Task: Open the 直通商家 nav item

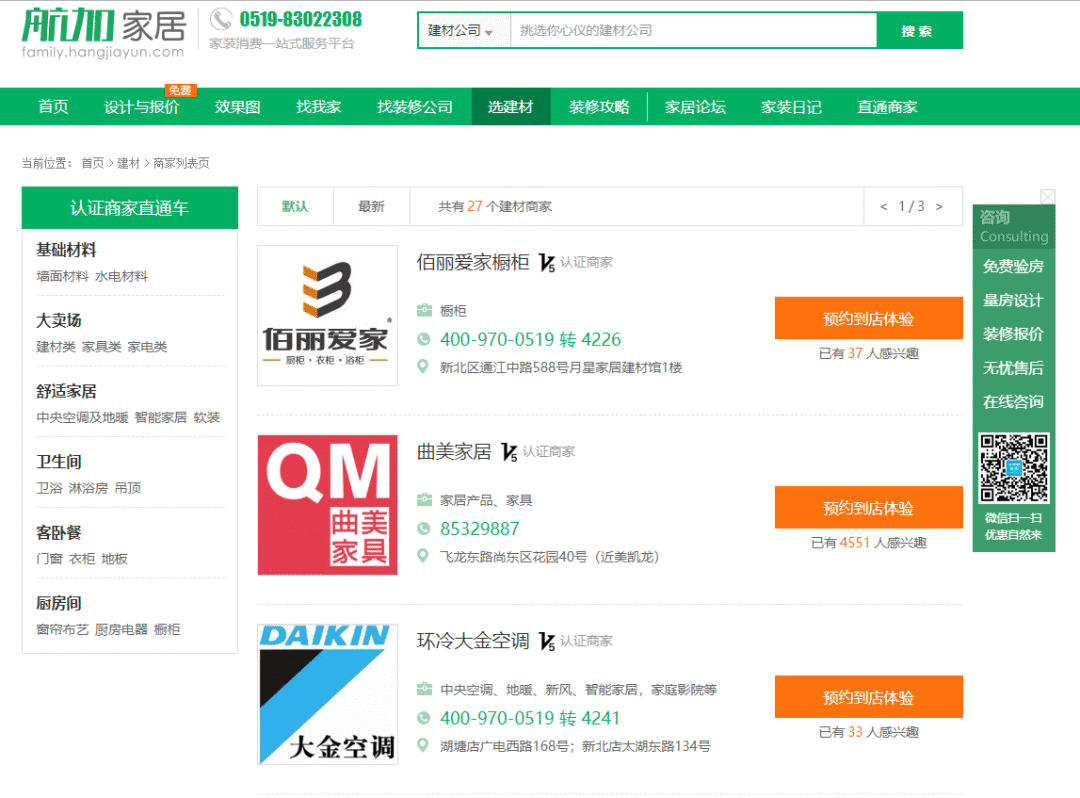Action: click(x=887, y=107)
